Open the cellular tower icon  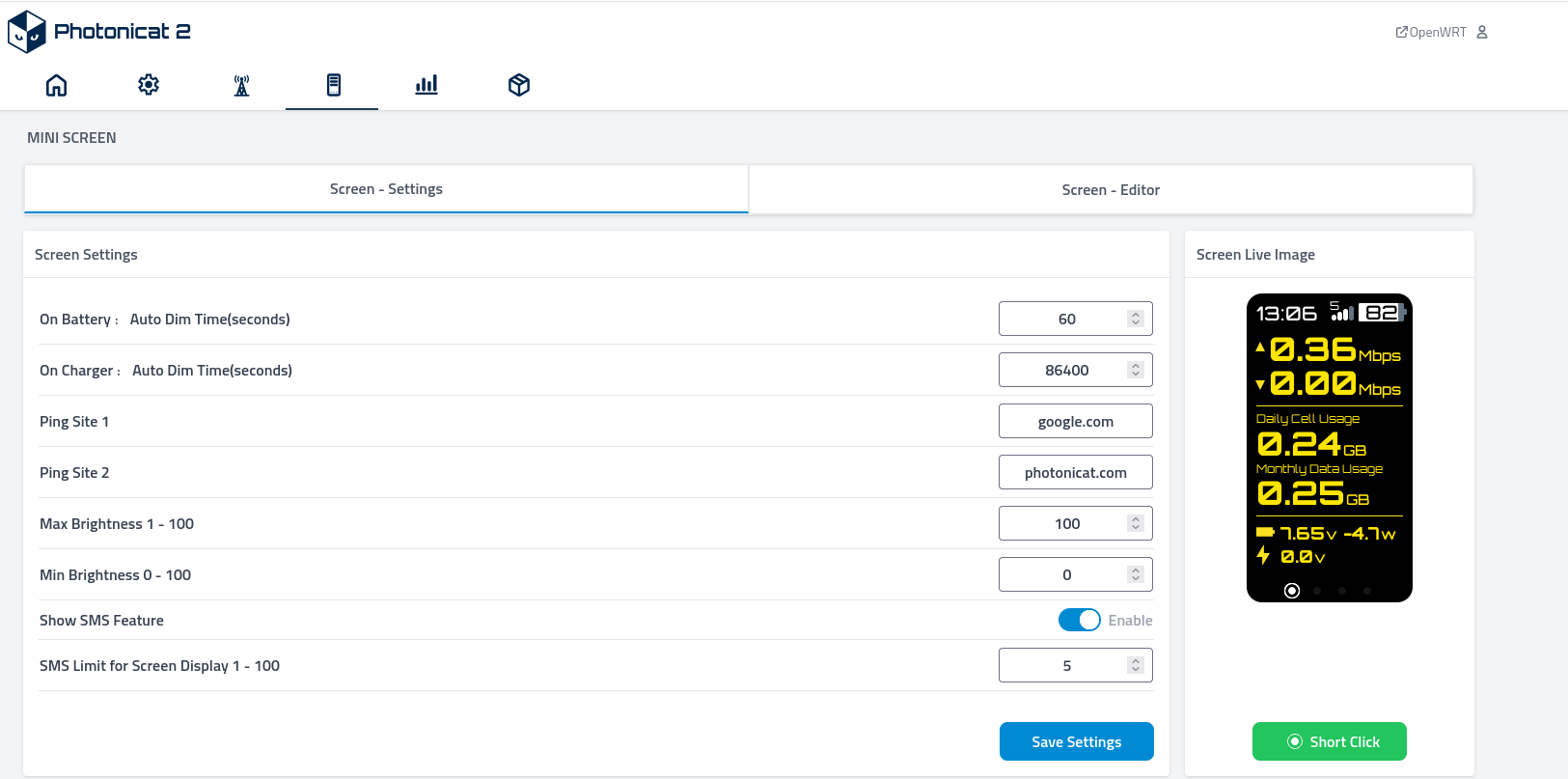pyautogui.click(x=241, y=86)
